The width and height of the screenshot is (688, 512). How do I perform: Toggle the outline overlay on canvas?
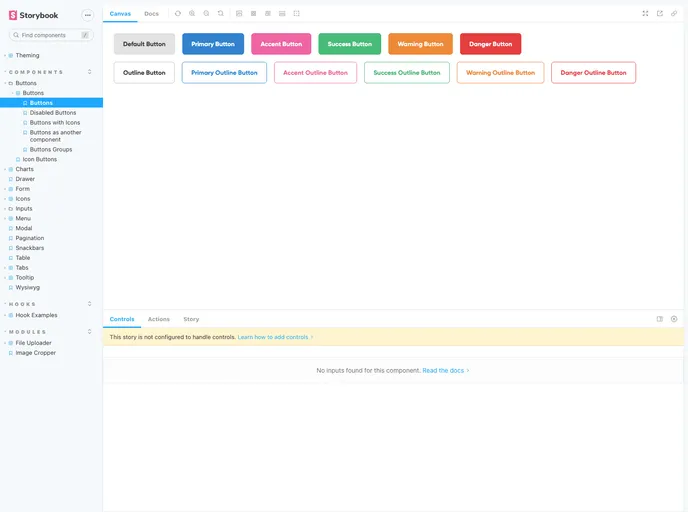click(x=297, y=14)
